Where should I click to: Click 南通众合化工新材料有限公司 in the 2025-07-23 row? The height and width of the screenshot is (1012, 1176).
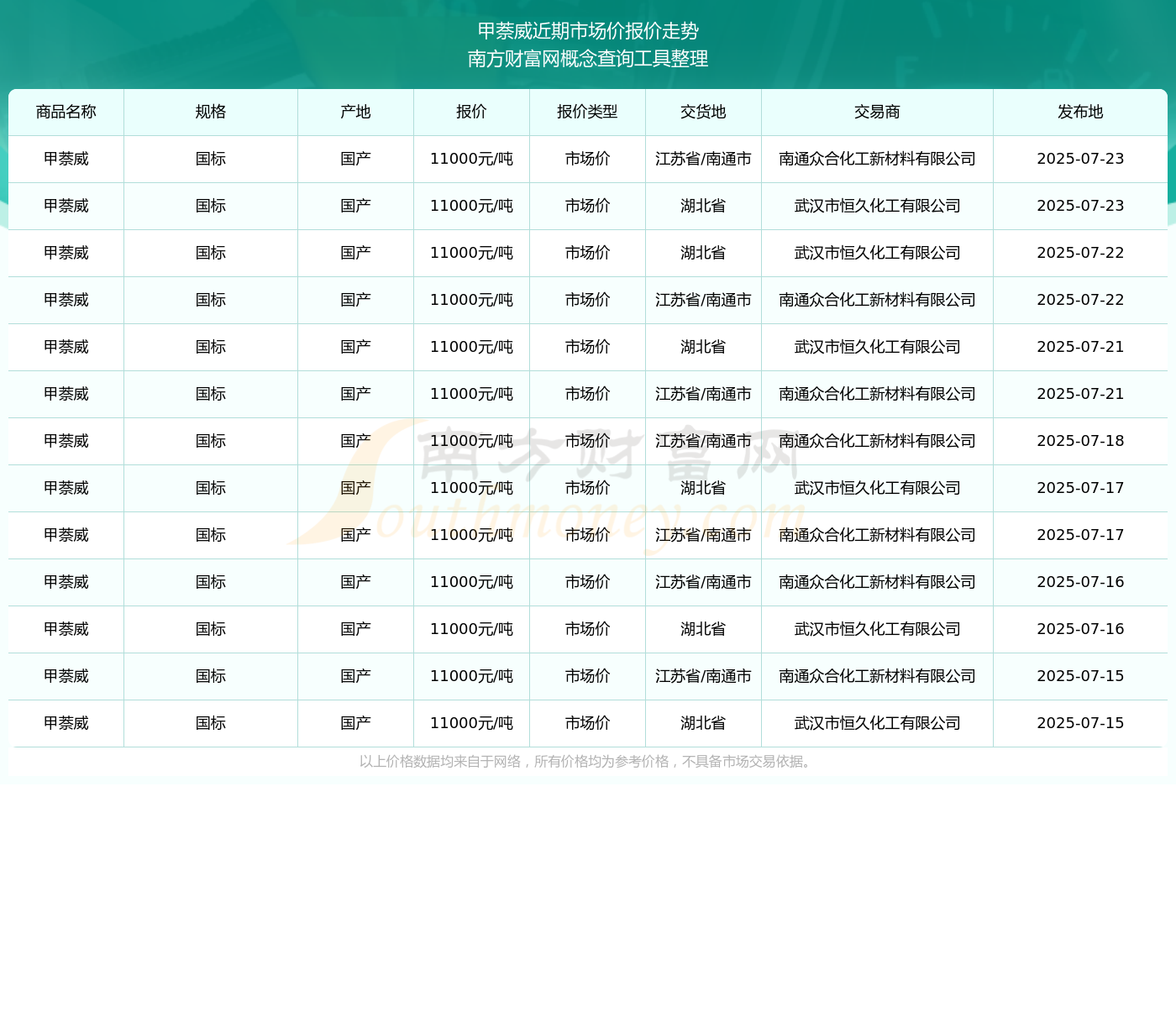tap(877, 159)
